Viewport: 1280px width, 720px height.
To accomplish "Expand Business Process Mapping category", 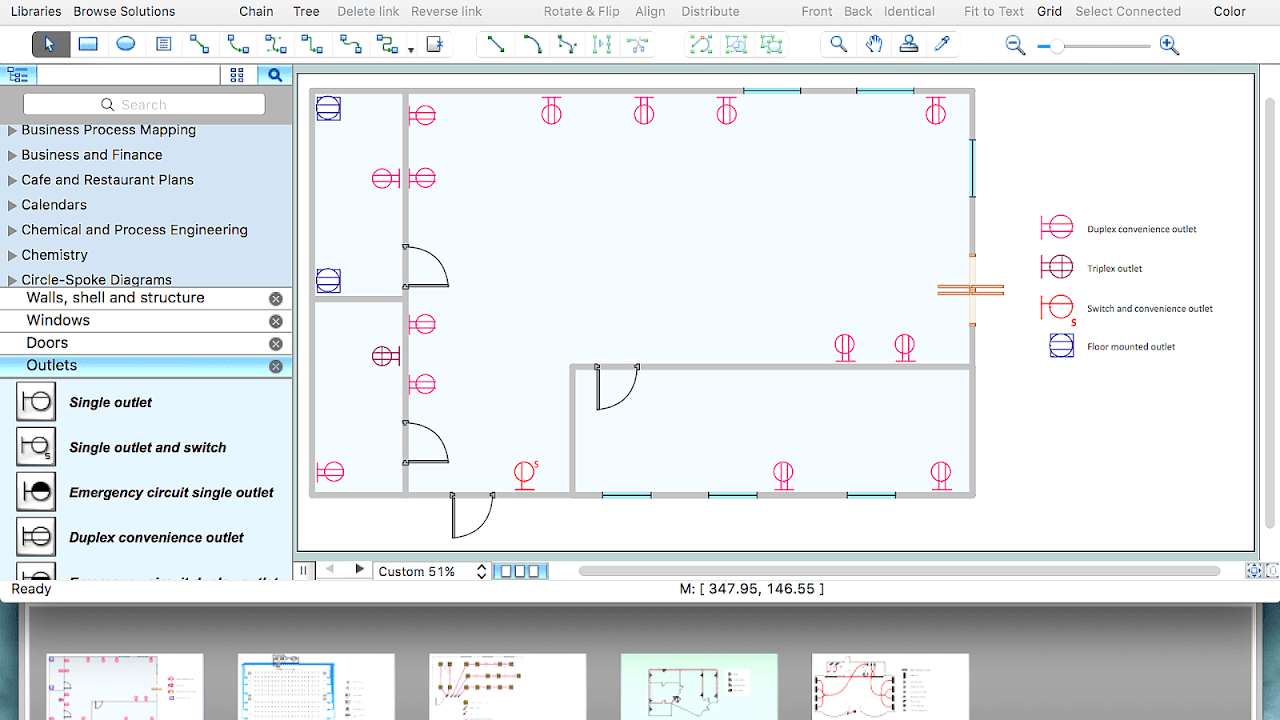I will [x=13, y=130].
